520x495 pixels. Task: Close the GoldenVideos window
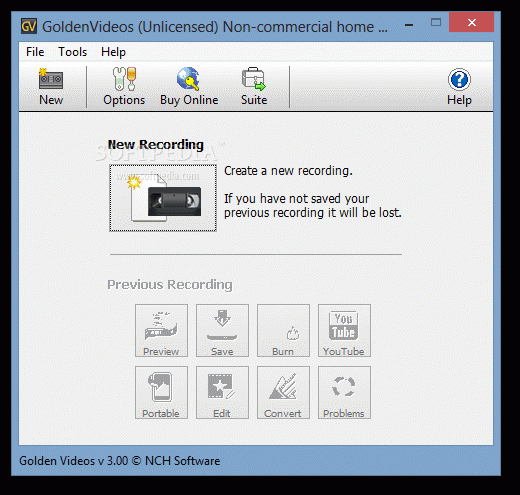(x=471, y=22)
